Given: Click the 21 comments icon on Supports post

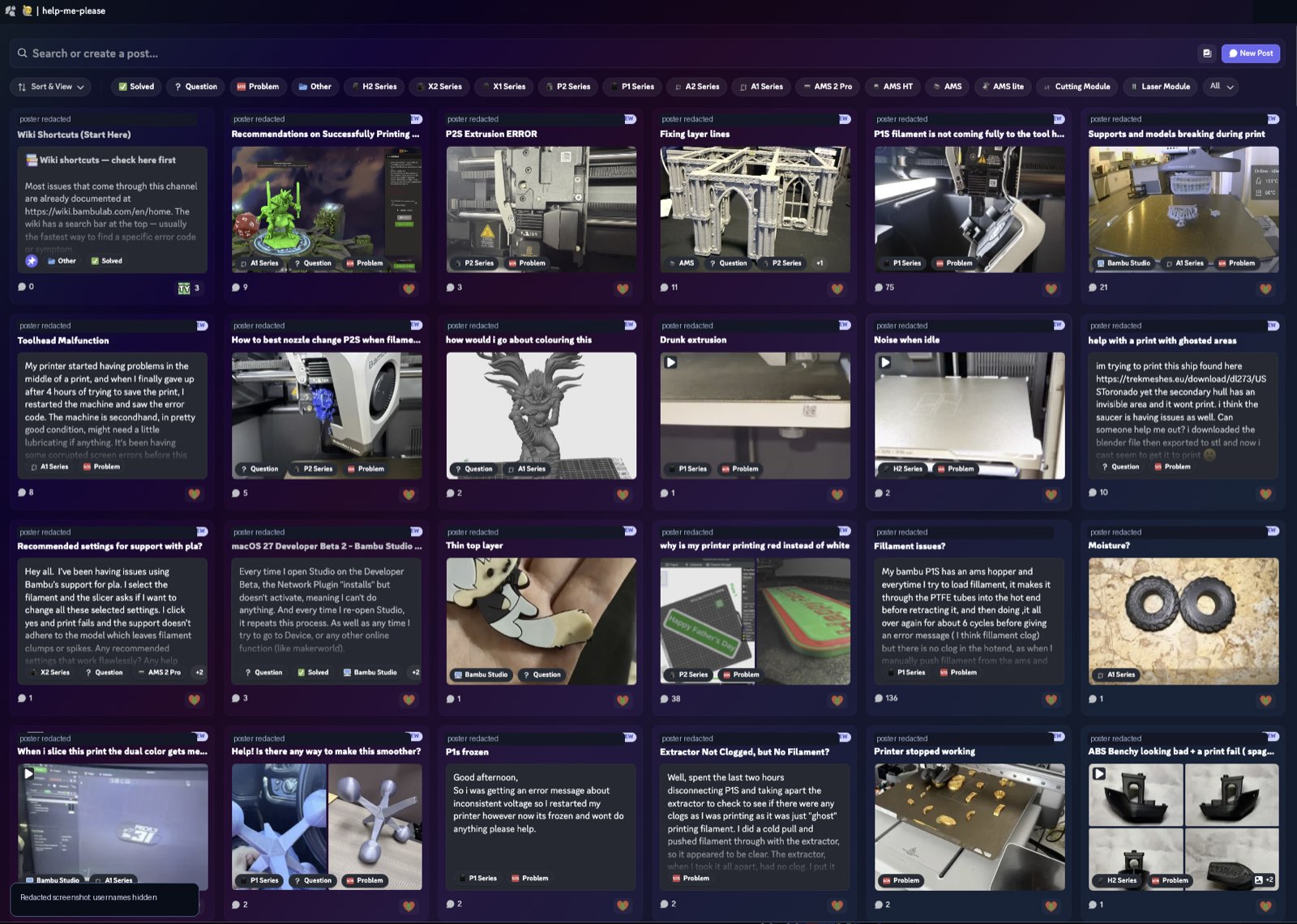Looking at the screenshot, I should point(1093,287).
